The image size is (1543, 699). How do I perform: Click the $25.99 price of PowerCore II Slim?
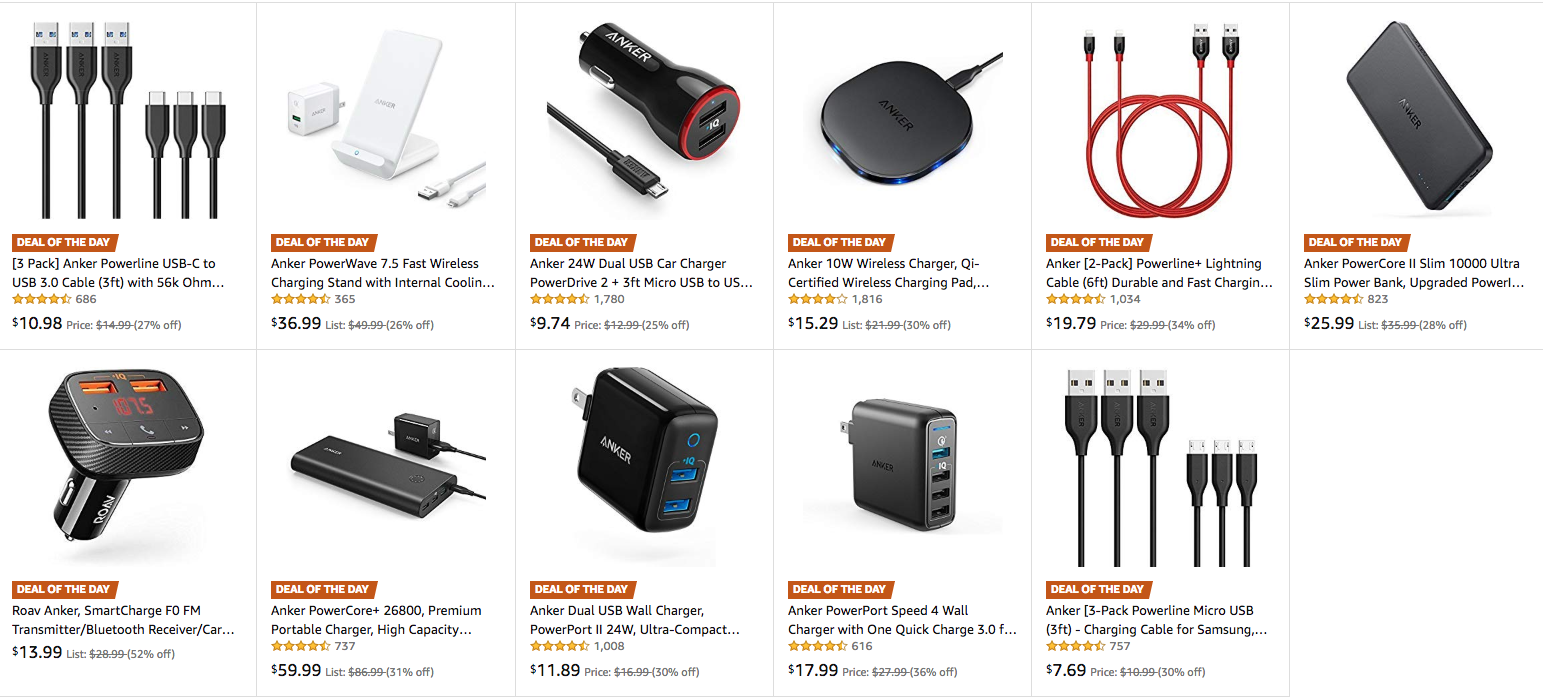pyautogui.click(x=1329, y=323)
